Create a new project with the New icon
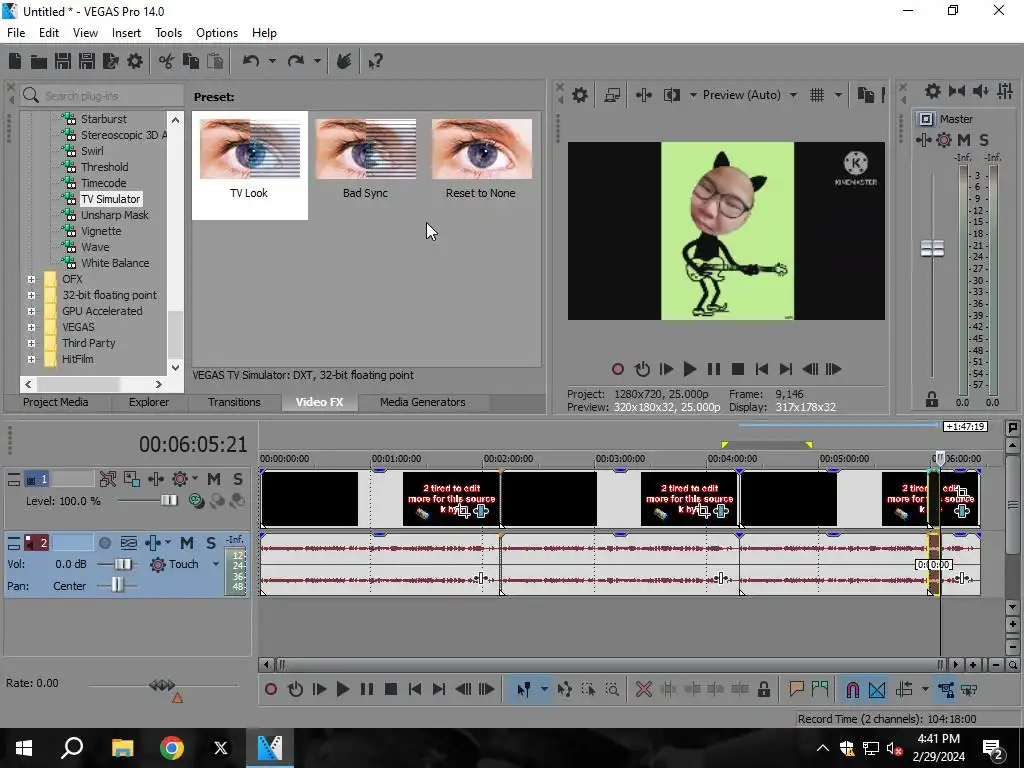 tap(15, 61)
